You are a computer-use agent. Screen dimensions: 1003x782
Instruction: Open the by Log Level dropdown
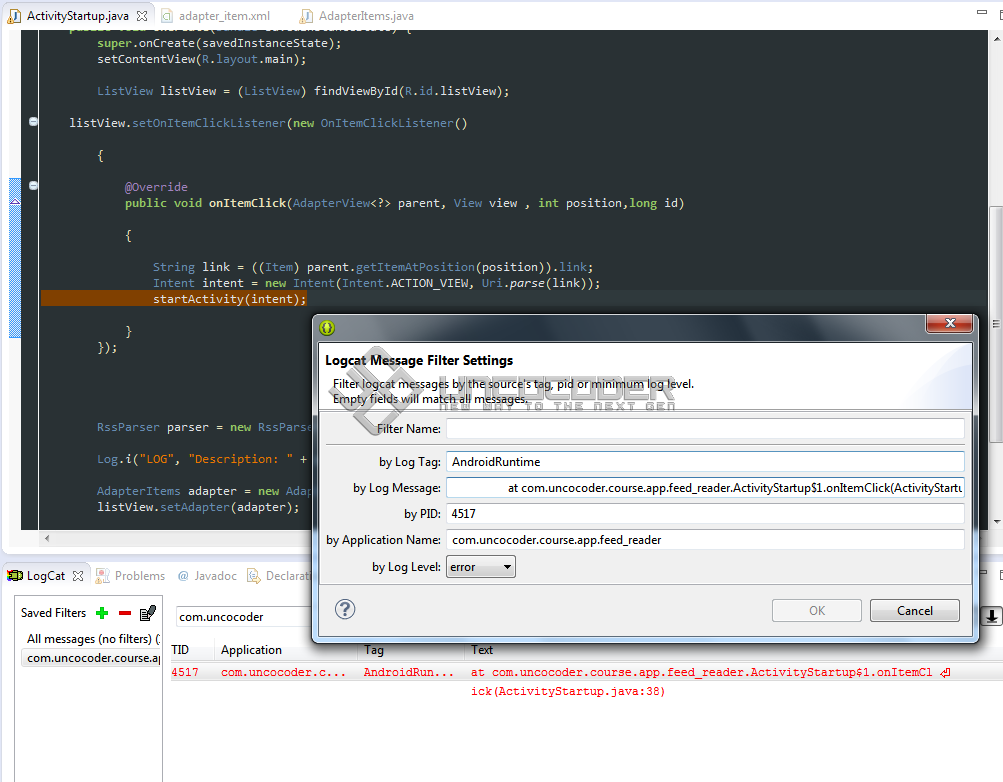(x=480, y=567)
